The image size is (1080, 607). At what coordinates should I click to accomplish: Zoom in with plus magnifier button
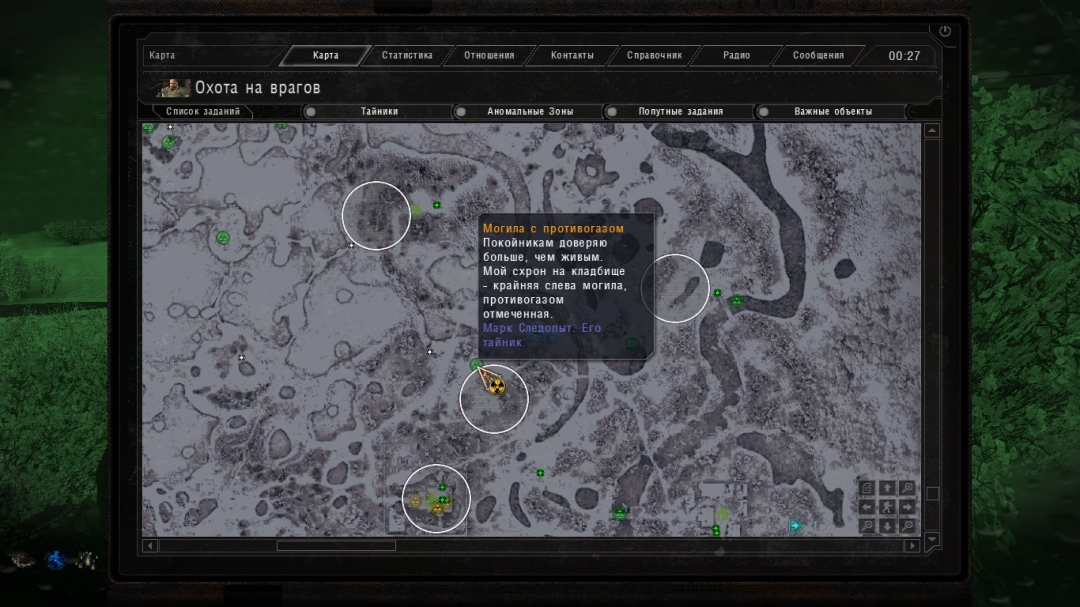point(907,488)
